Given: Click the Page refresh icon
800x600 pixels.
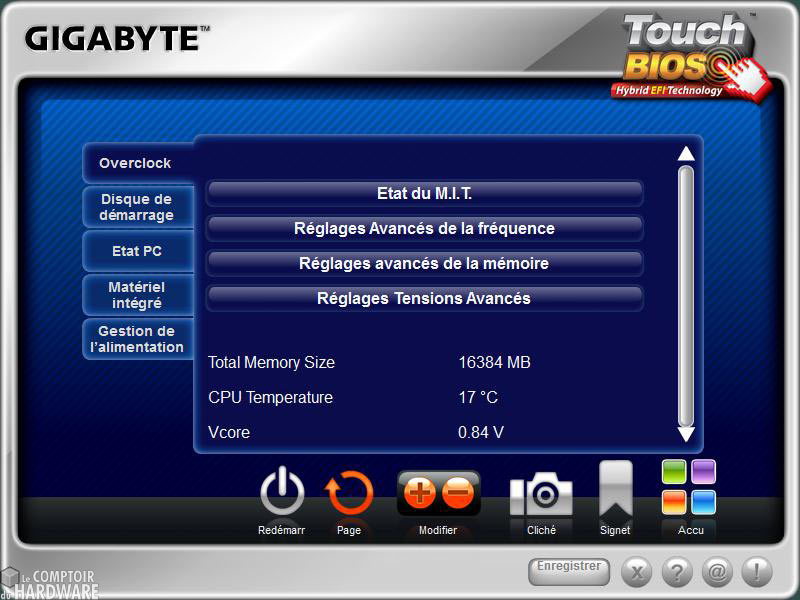Looking at the screenshot, I should coord(349,493).
